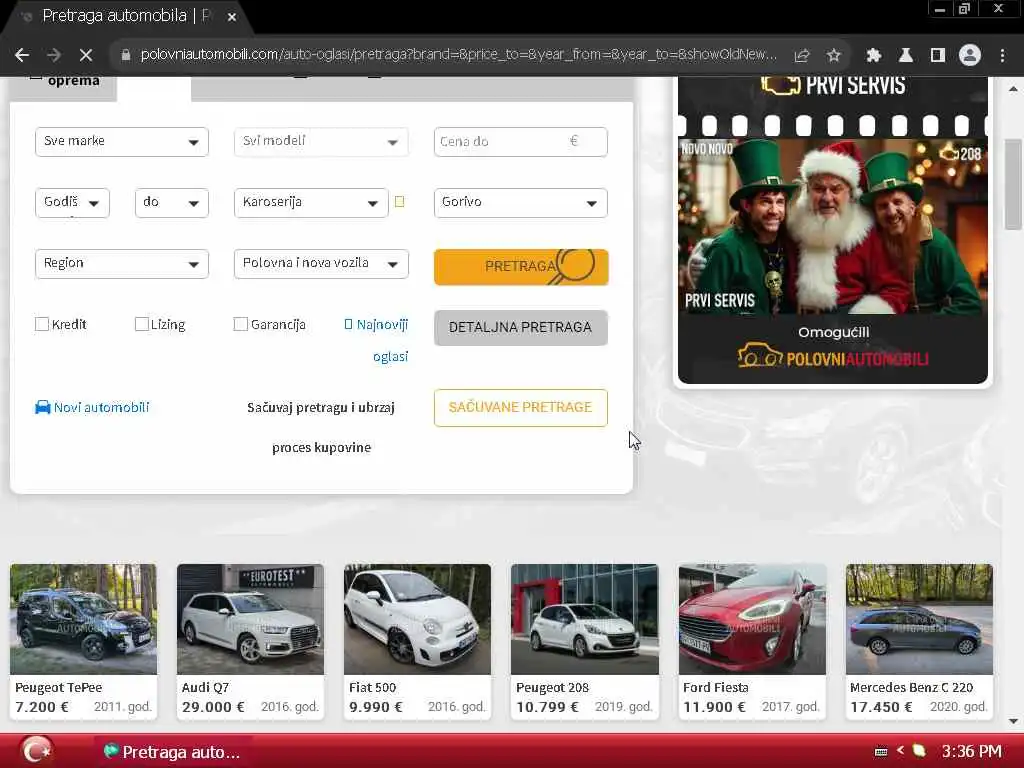Go back to the previous page

point(22,56)
